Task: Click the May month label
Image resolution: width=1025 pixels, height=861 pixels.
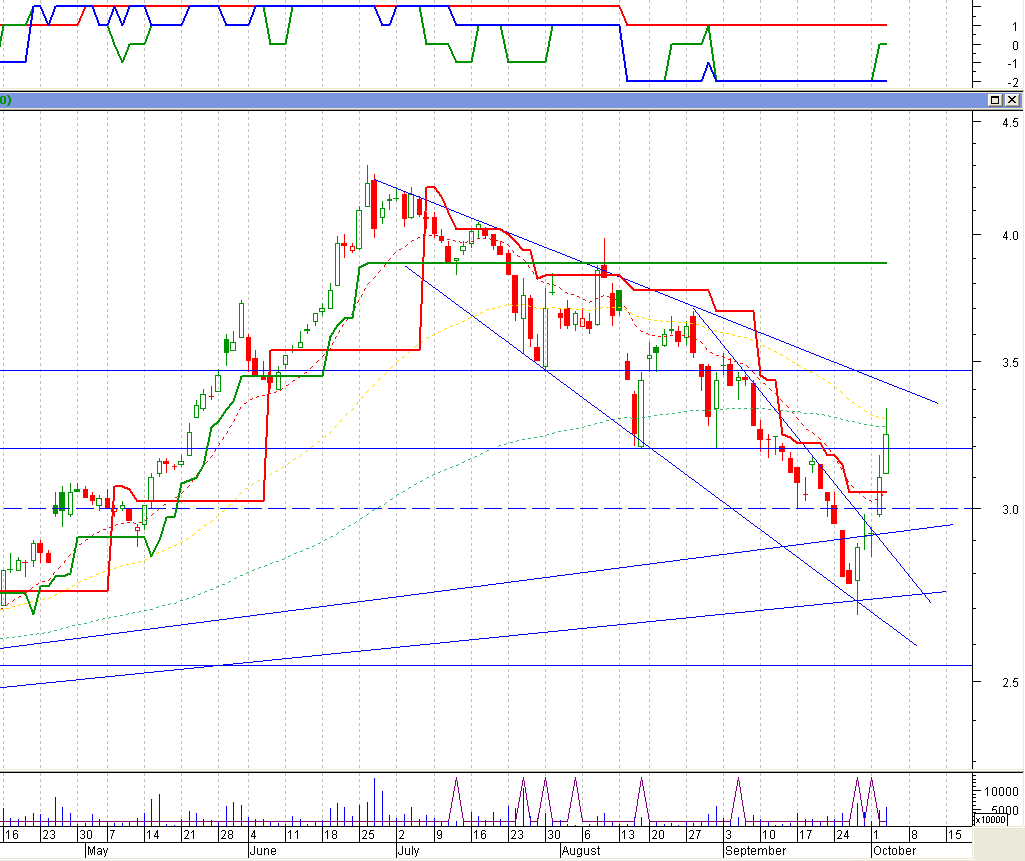Action: pyautogui.click(x=97, y=851)
